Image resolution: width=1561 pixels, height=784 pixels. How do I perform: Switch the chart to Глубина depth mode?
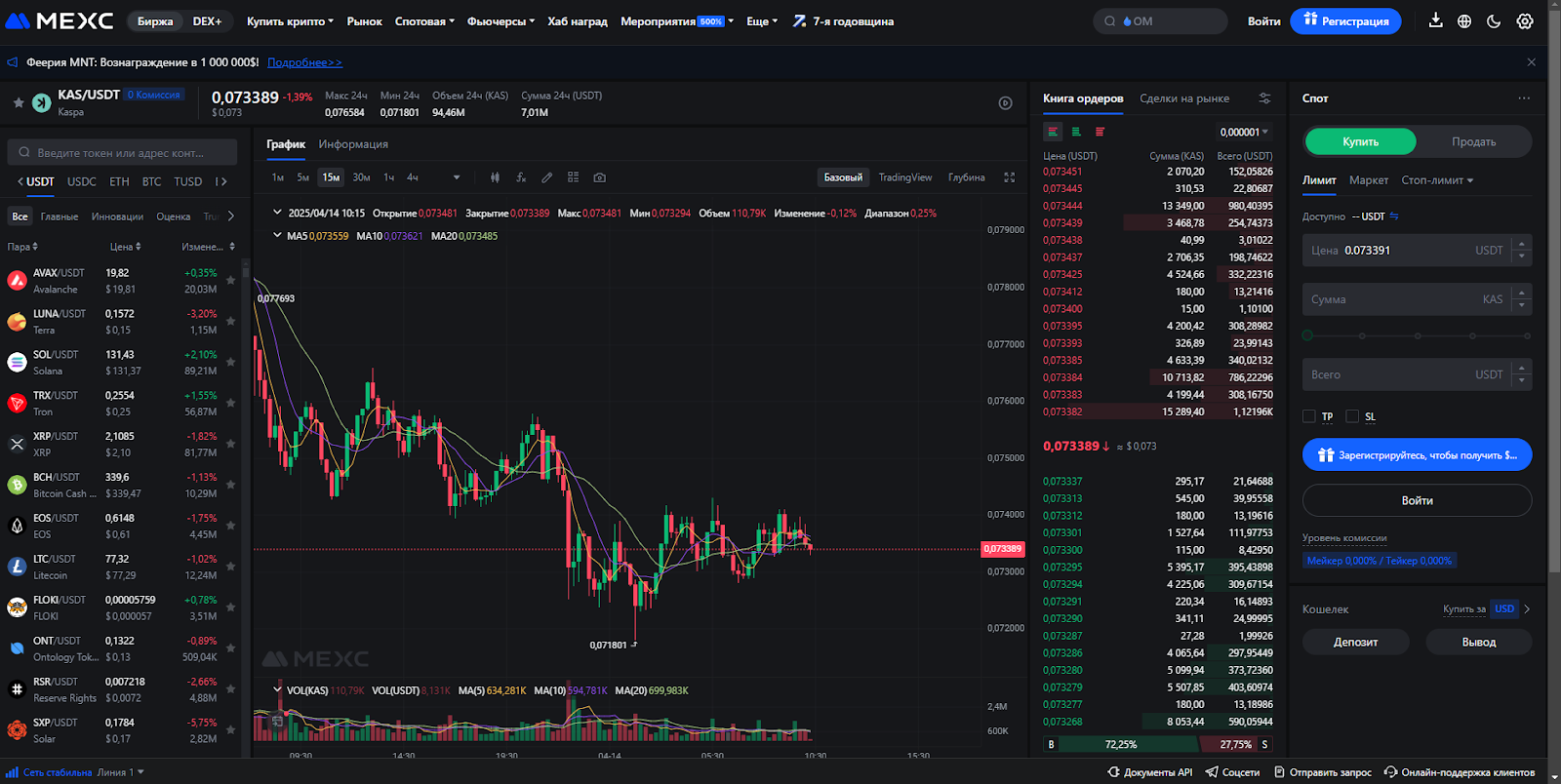(x=966, y=177)
